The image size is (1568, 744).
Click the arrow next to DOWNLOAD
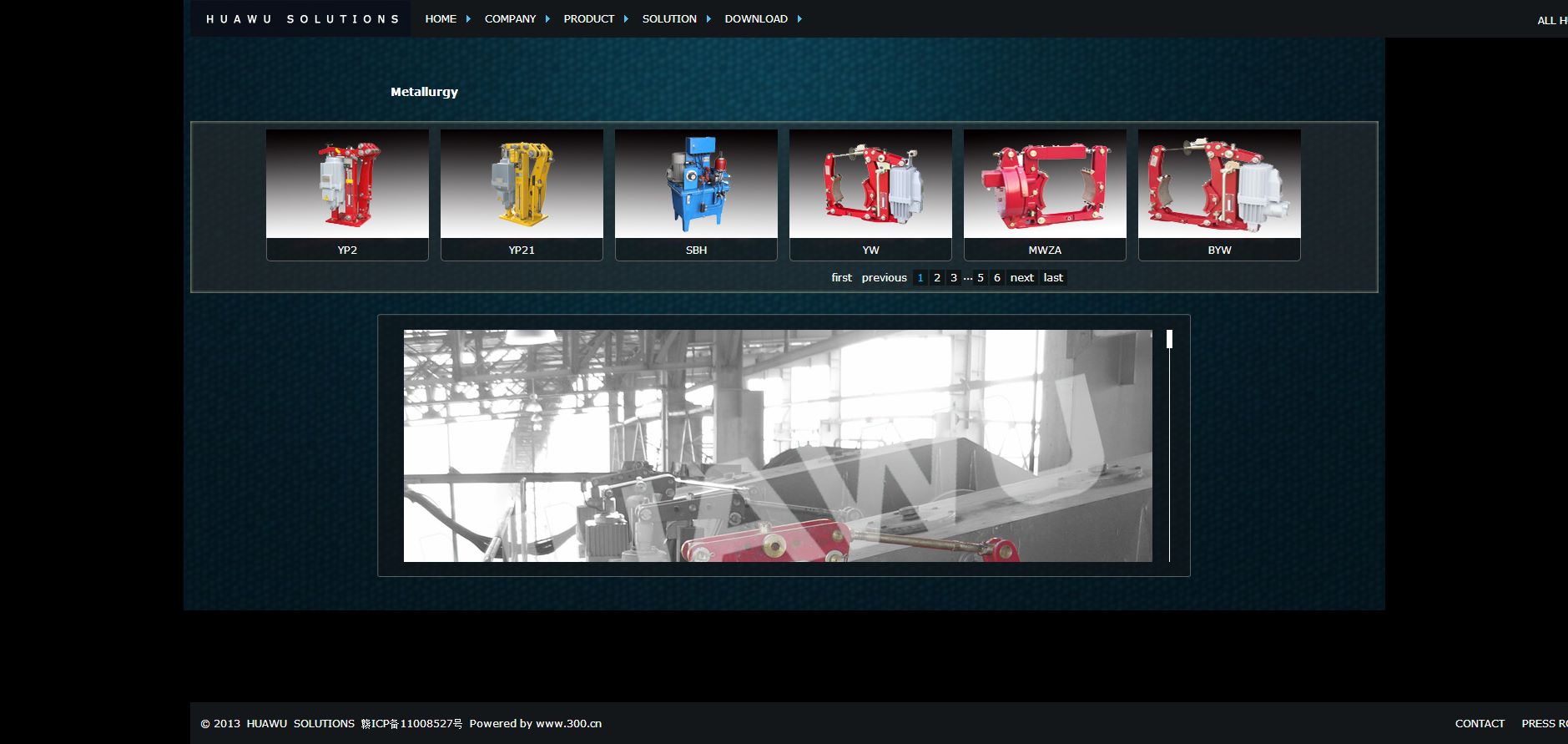(x=799, y=18)
